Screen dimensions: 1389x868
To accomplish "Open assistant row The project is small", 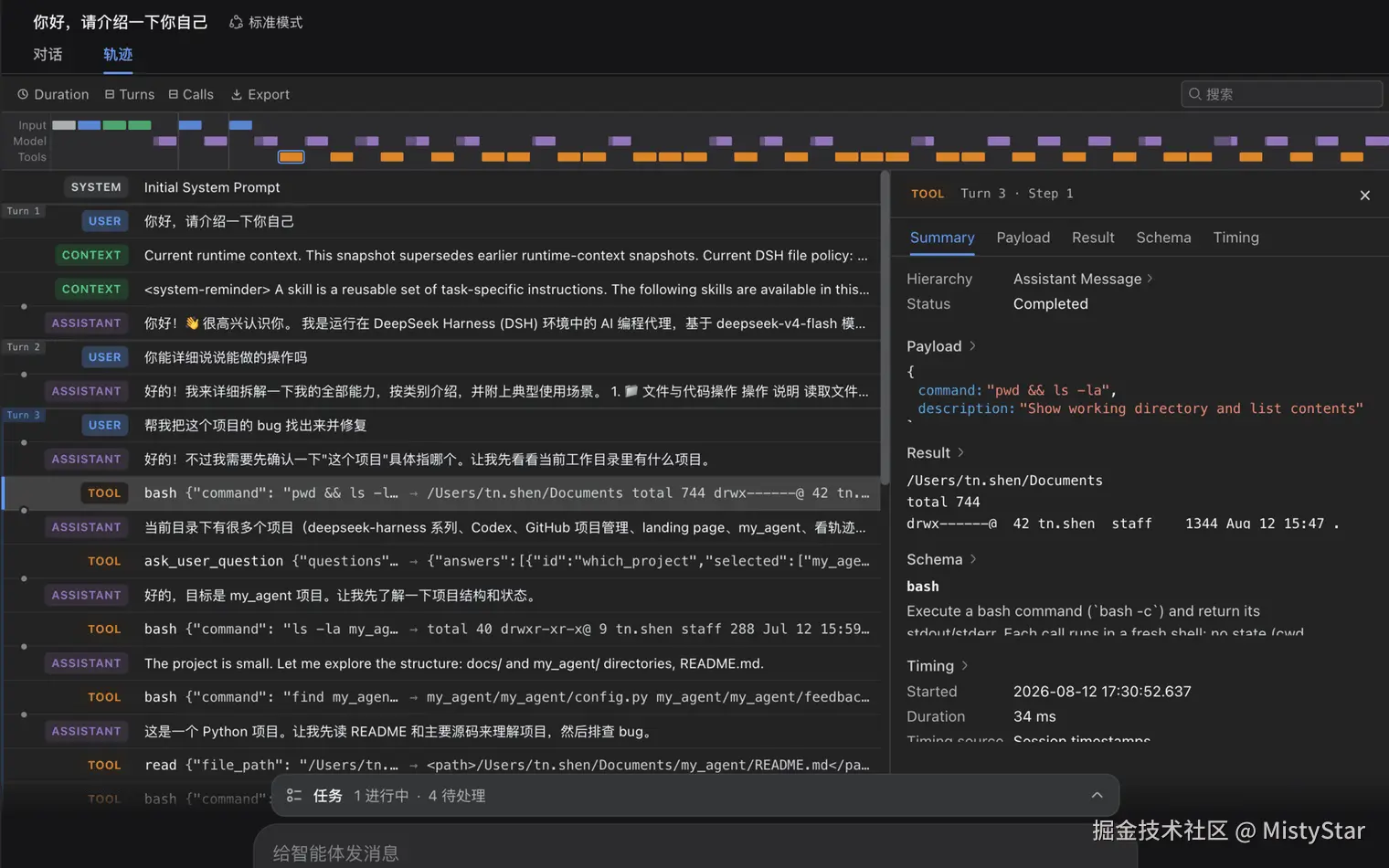I will click(x=441, y=663).
